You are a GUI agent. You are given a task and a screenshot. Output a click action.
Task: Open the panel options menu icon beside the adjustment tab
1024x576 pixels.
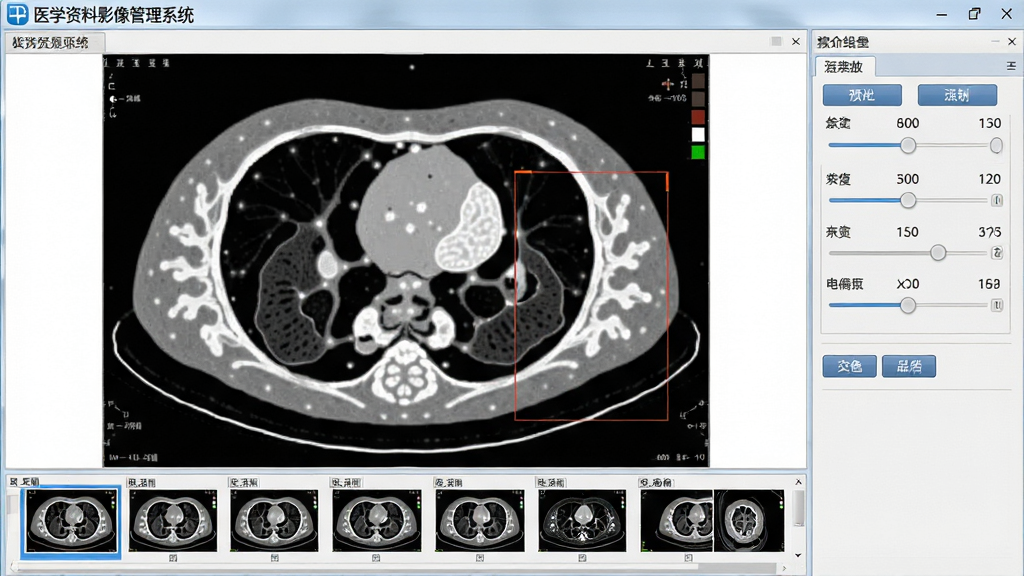(1011, 66)
